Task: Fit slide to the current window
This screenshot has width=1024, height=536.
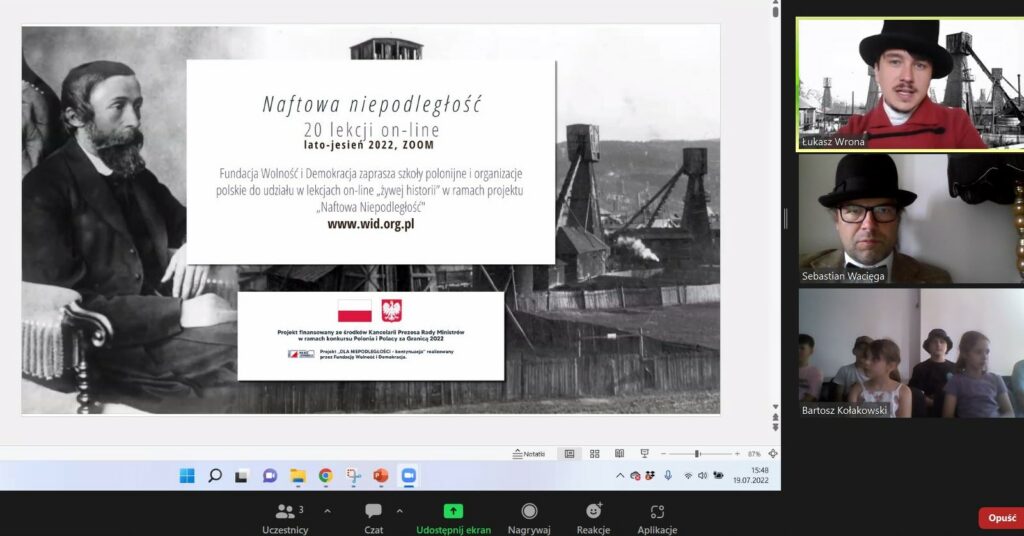Action: pyautogui.click(x=773, y=453)
